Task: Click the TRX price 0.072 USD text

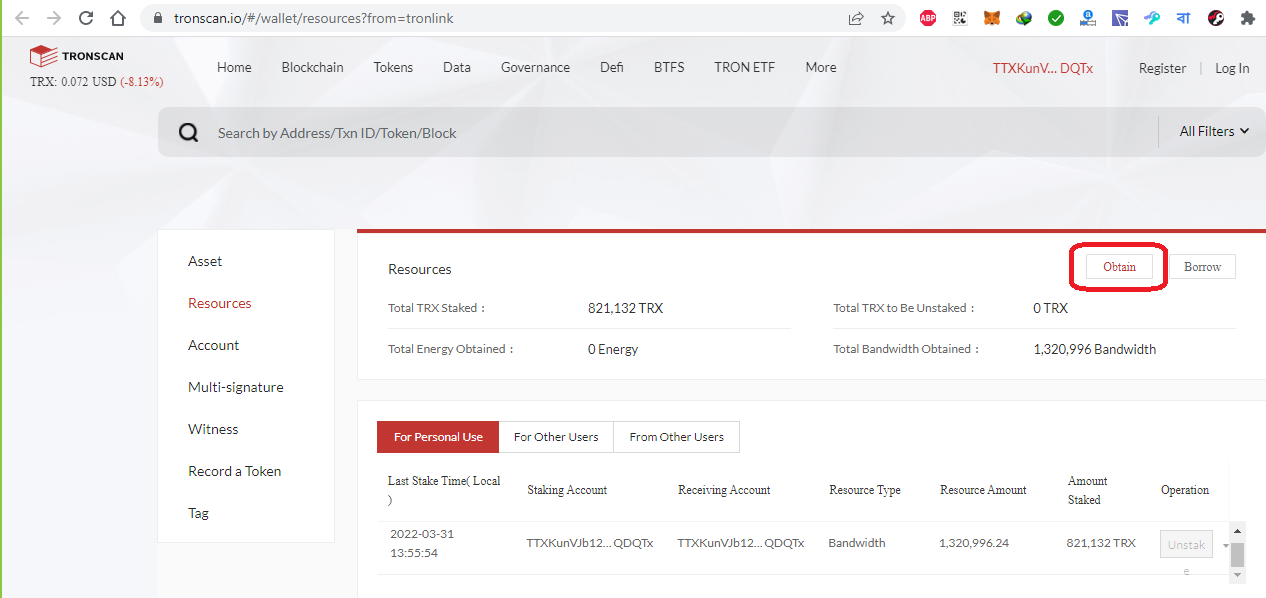Action: [x=74, y=81]
